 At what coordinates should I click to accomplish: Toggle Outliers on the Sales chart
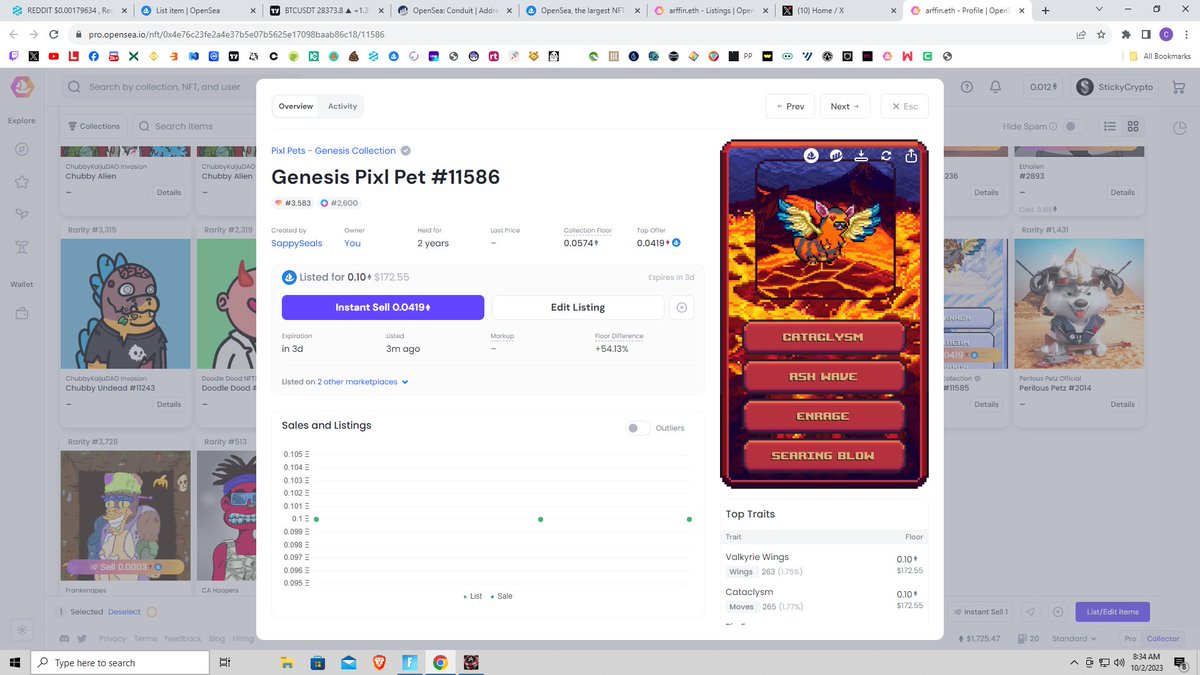point(637,428)
